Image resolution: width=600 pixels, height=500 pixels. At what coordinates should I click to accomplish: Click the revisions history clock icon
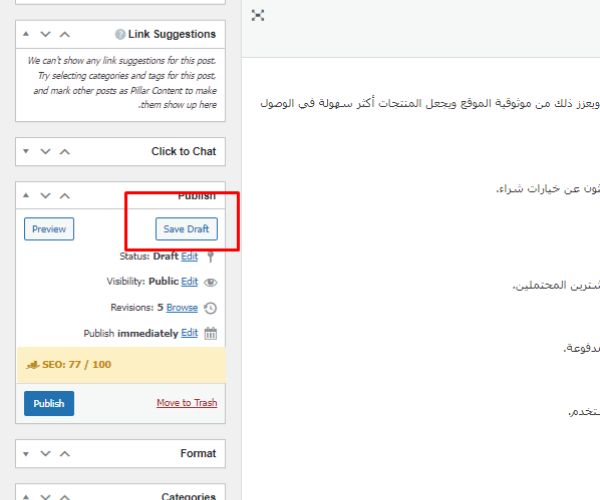click(210, 308)
